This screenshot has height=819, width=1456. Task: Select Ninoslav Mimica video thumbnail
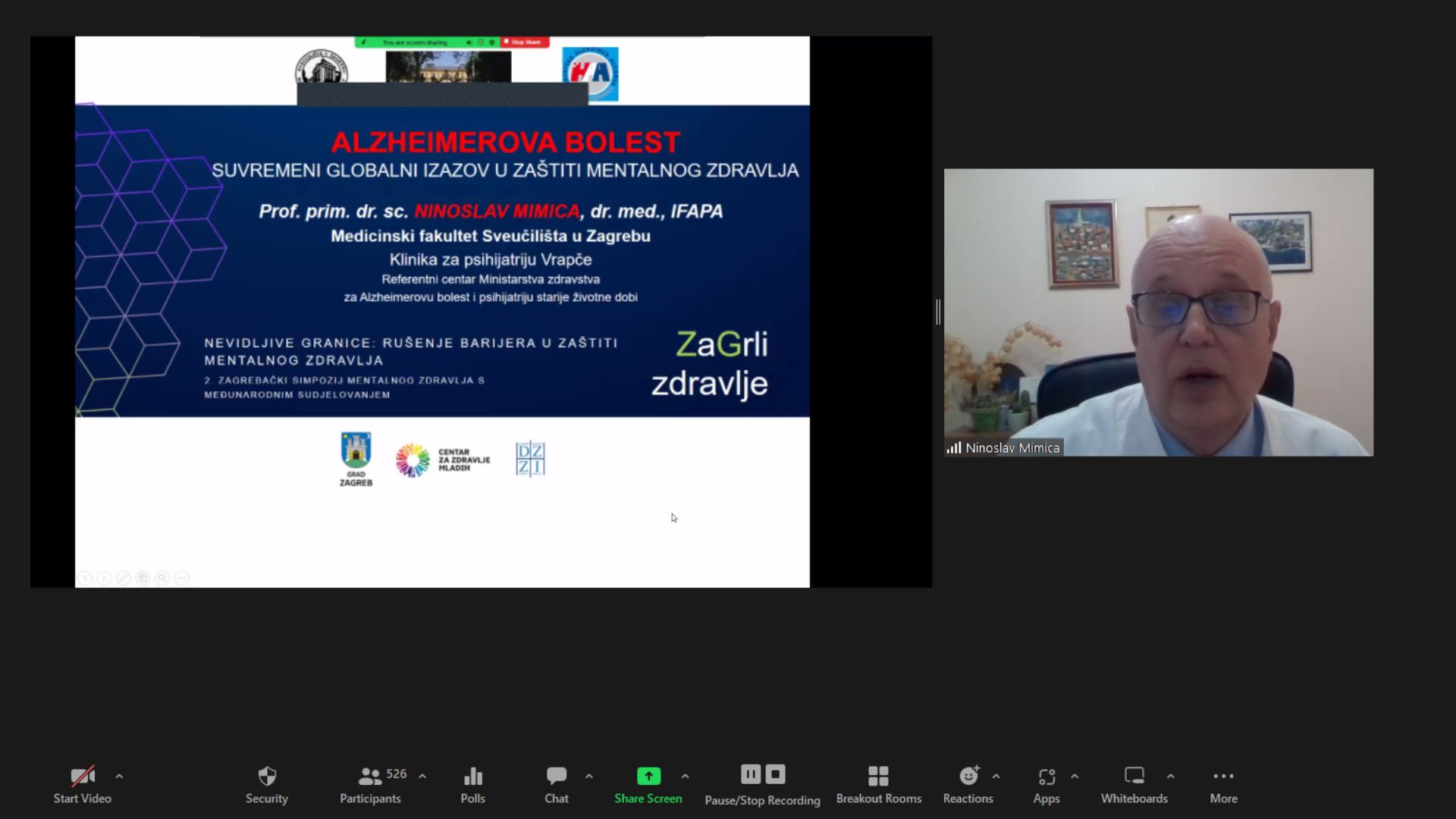click(1158, 312)
